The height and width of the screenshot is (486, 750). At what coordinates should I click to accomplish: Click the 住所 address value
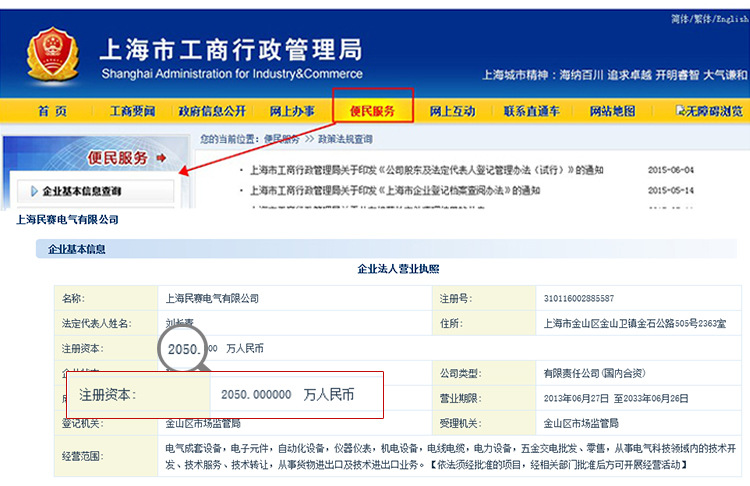click(635, 323)
